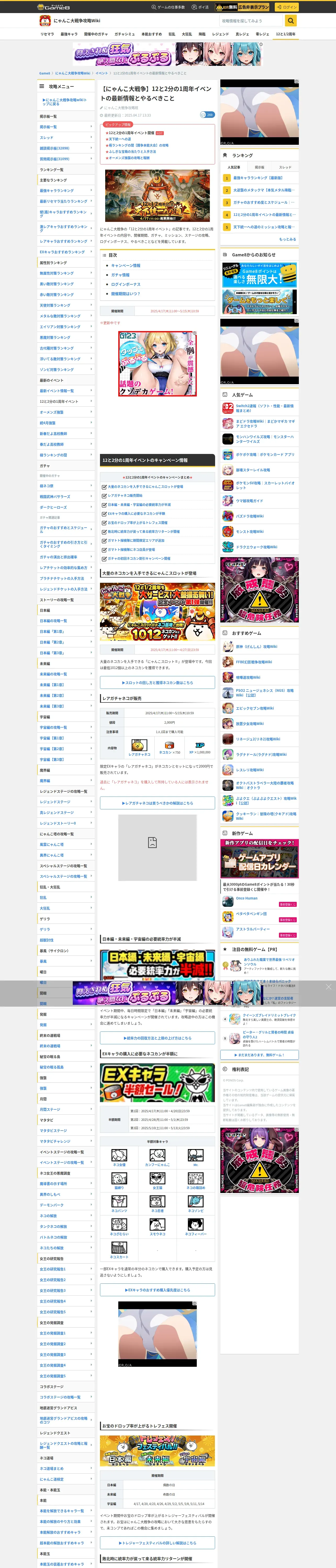This screenshot has width=336, height=1568.
Task: Open the にゃんこ大戦争攻略Wiki cat icon
Action: 44,21
